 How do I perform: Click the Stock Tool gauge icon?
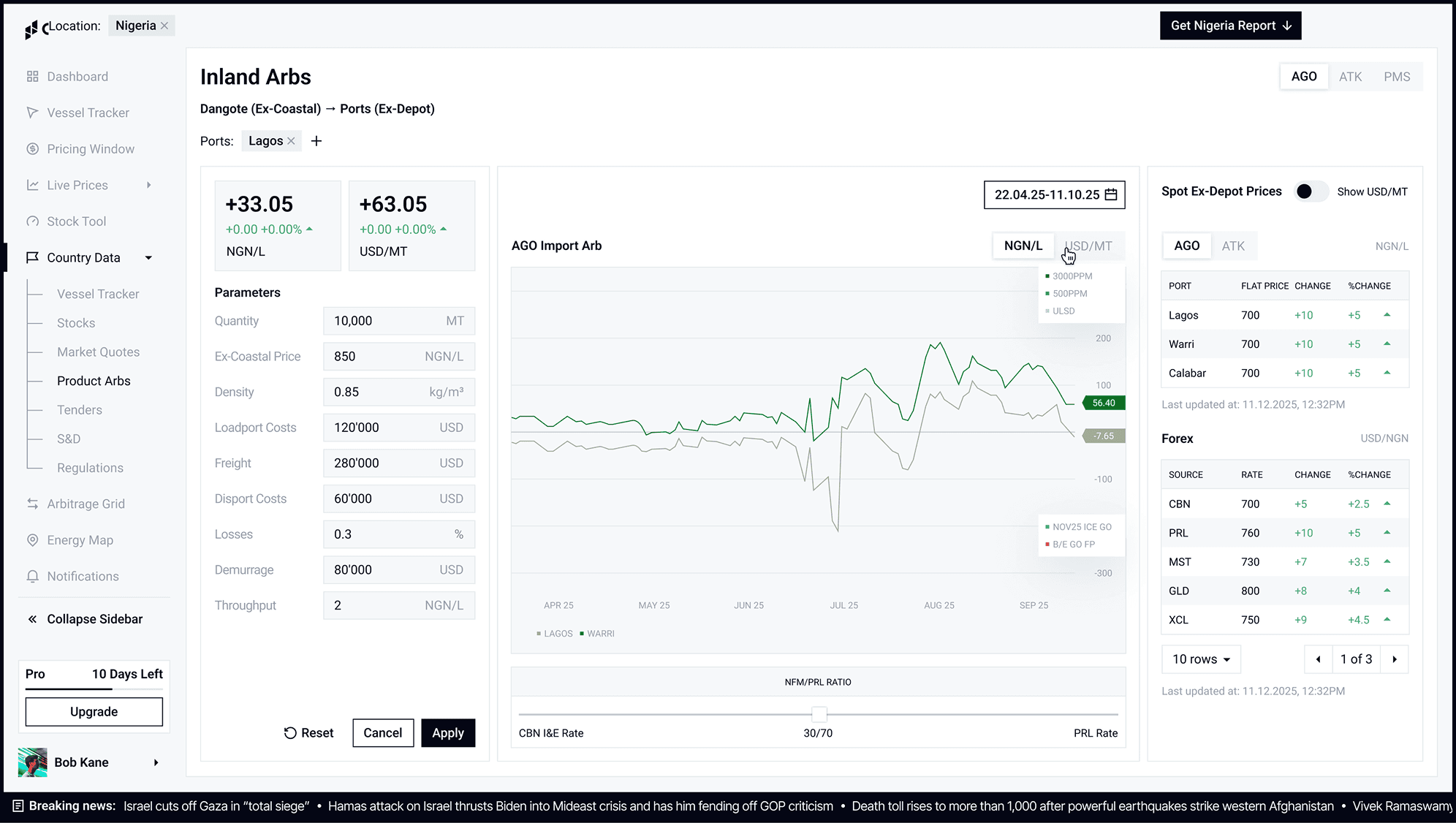[x=32, y=221]
